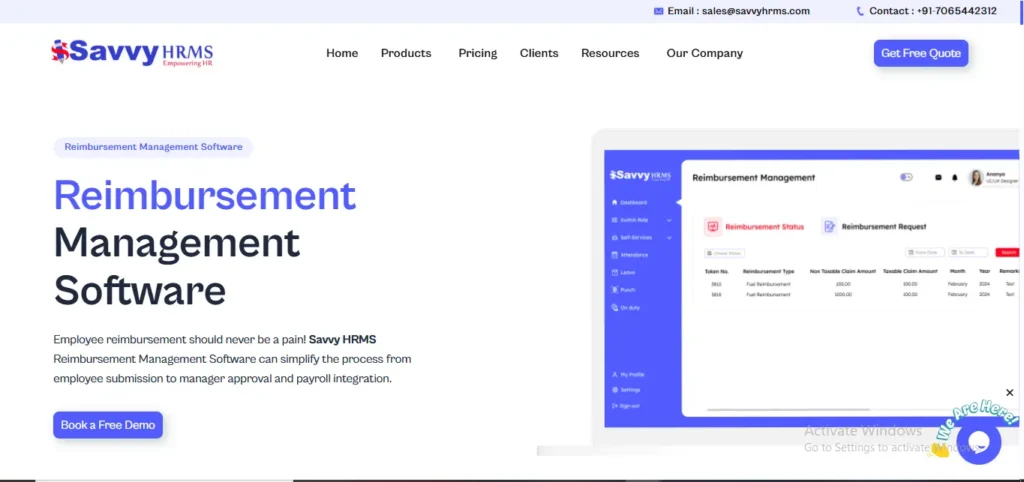This screenshot has height=482, width=1024.
Task: Expand Switch Role chevron in preview sidebar
Action: [x=669, y=220]
